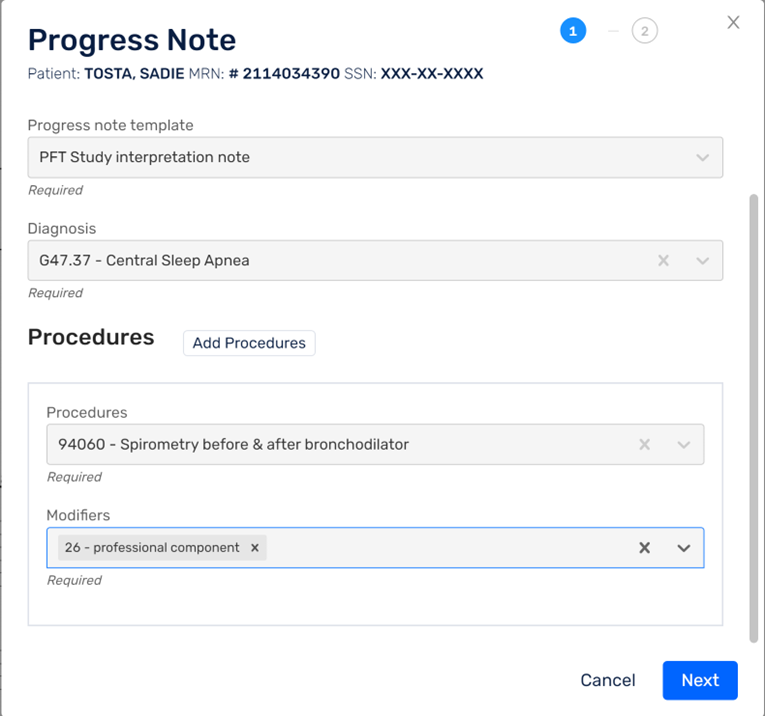This screenshot has width=765, height=716.
Task: Proceed with the Next button
Action: (x=700, y=680)
